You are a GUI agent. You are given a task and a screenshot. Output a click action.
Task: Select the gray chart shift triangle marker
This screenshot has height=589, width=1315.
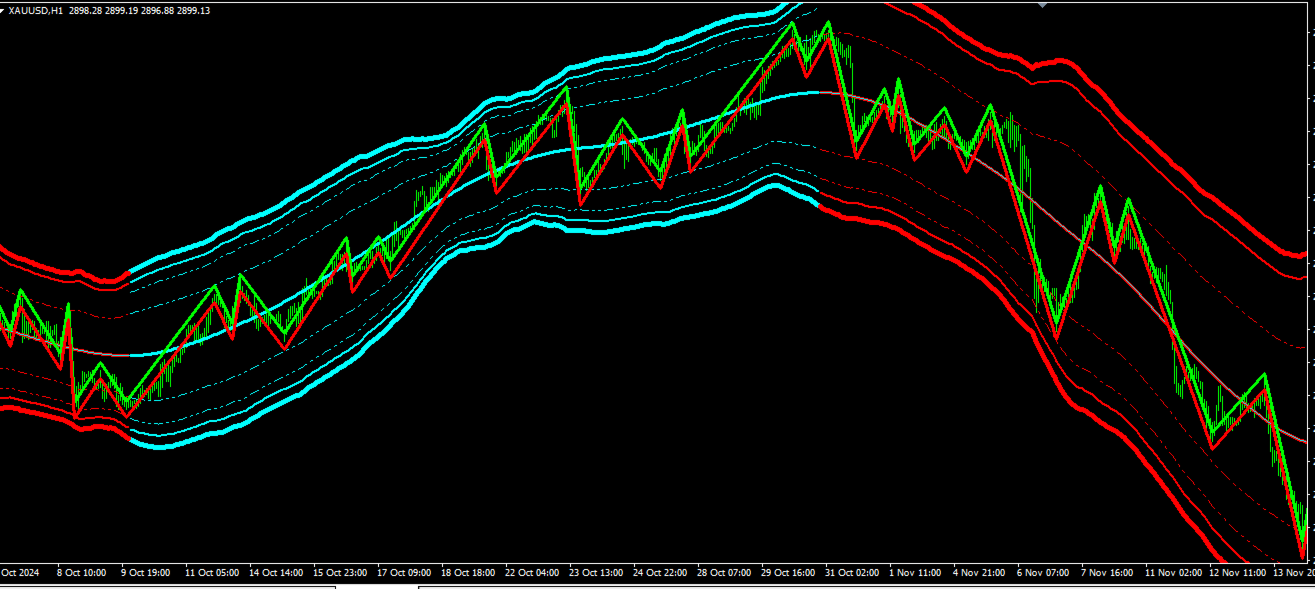click(x=1042, y=4)
